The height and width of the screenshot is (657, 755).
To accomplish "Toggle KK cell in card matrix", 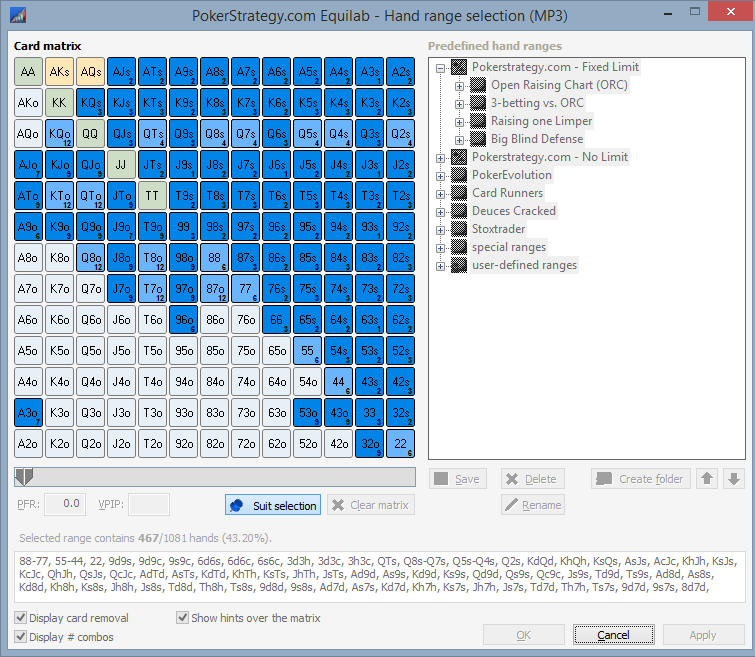I will pos(59,103).
